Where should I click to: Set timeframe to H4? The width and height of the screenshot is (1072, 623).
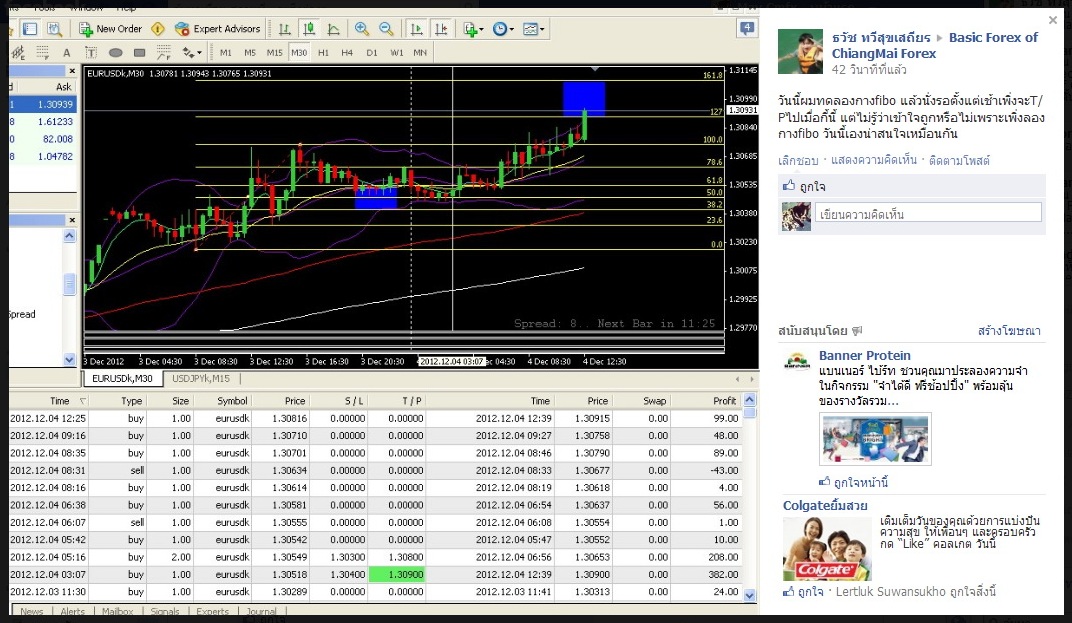pos(347,53)
